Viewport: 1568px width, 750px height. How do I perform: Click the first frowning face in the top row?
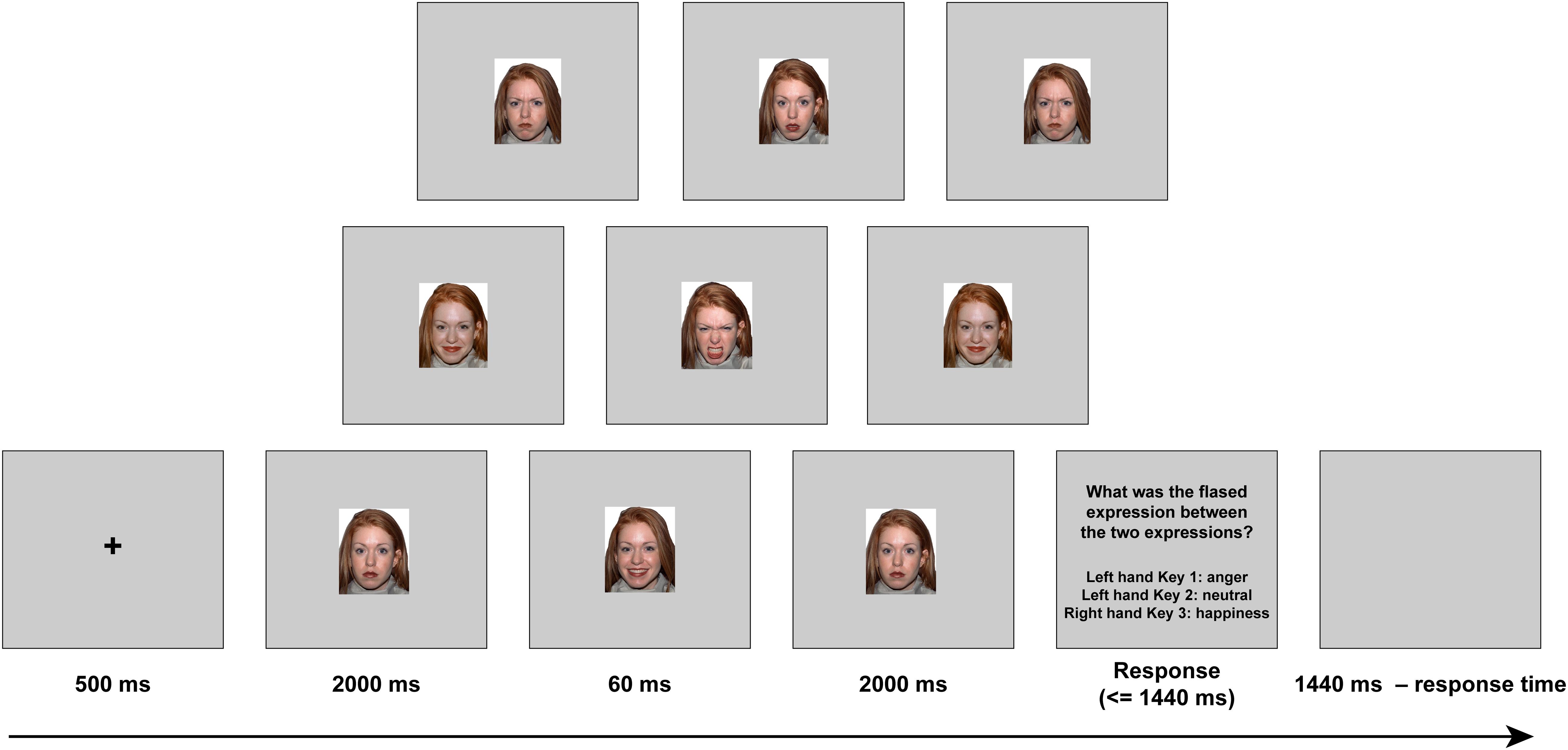pyautogui.click(x=528, y=101)
